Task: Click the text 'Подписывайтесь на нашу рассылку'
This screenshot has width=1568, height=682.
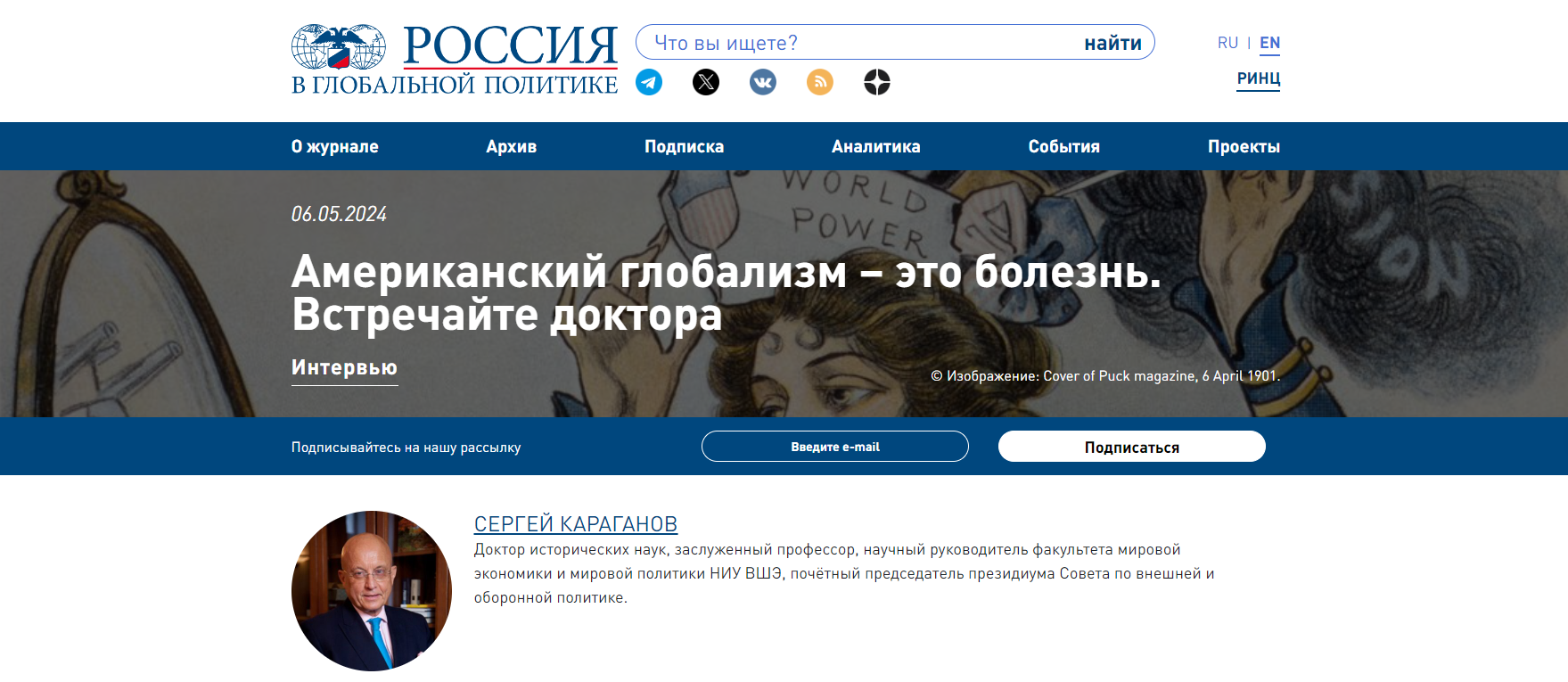Action: pyautogui.click(x=406, y=448)
